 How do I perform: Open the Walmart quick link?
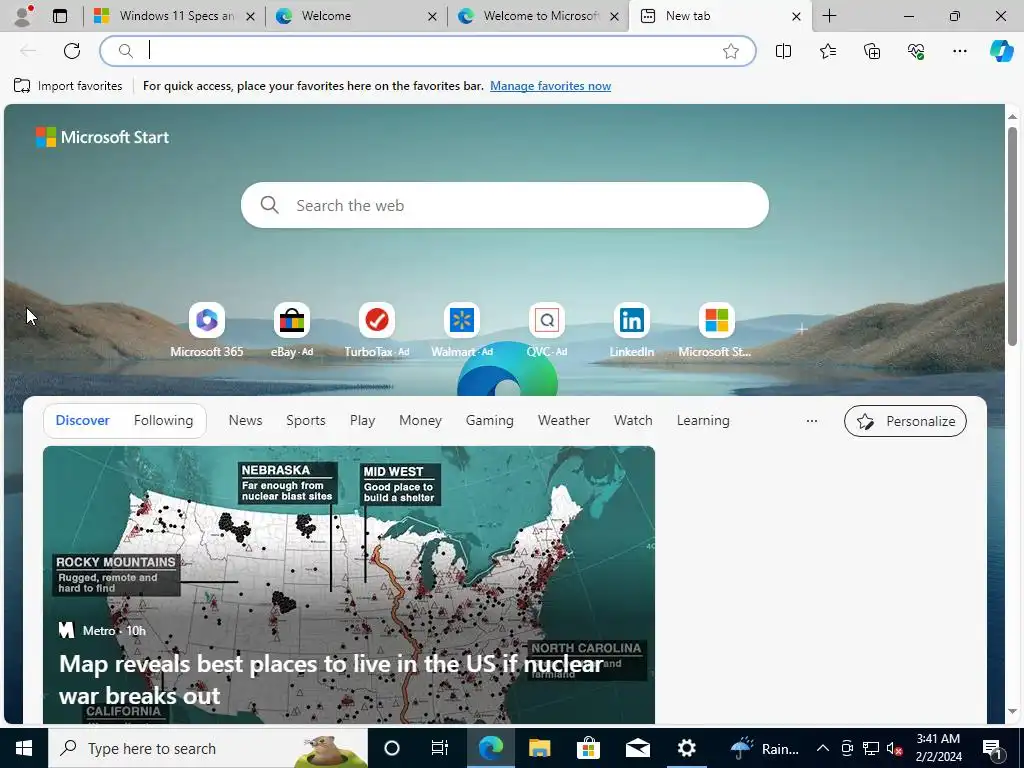pyautogui.click(x=462, y=330)
